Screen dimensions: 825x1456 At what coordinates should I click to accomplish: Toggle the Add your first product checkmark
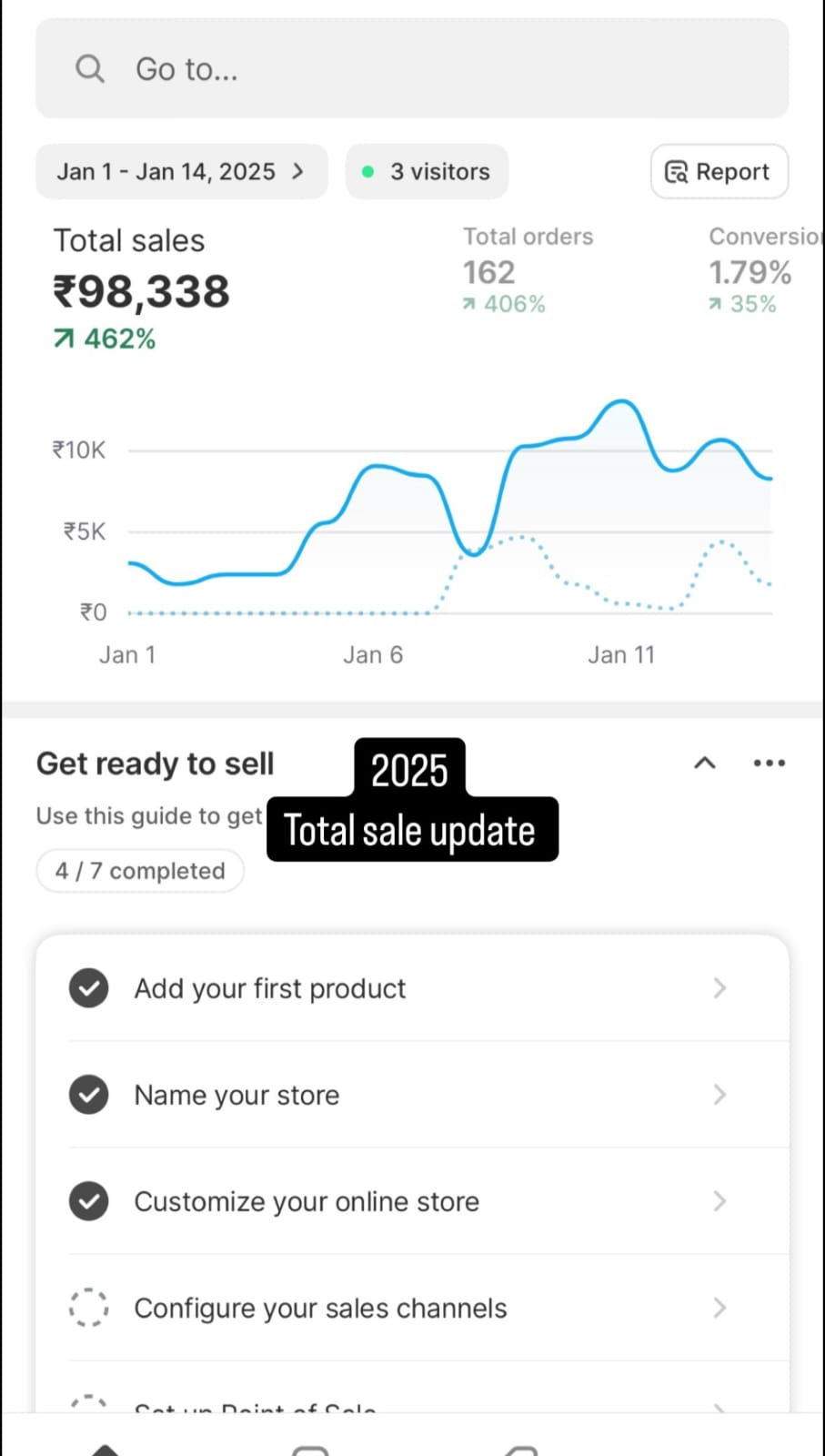89,988
